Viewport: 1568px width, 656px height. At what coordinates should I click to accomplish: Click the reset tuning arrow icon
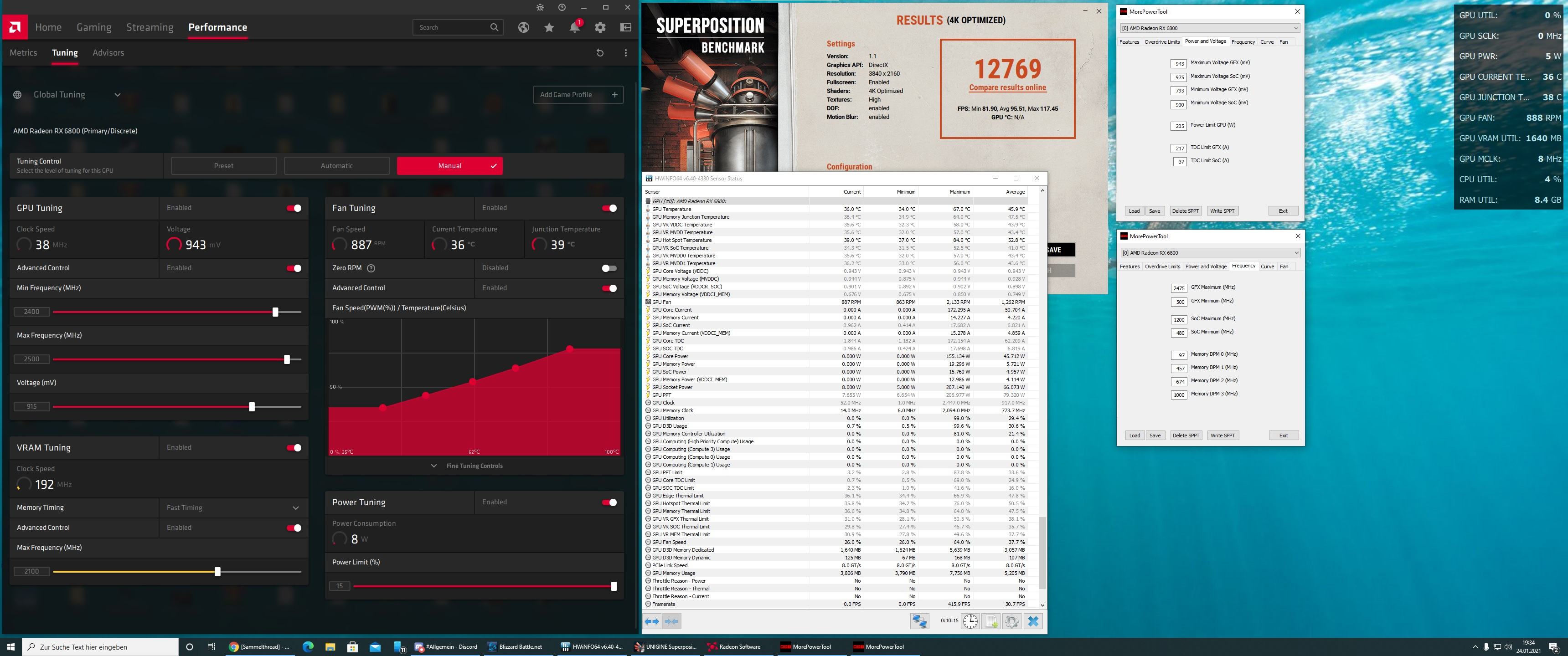(599, 53)
